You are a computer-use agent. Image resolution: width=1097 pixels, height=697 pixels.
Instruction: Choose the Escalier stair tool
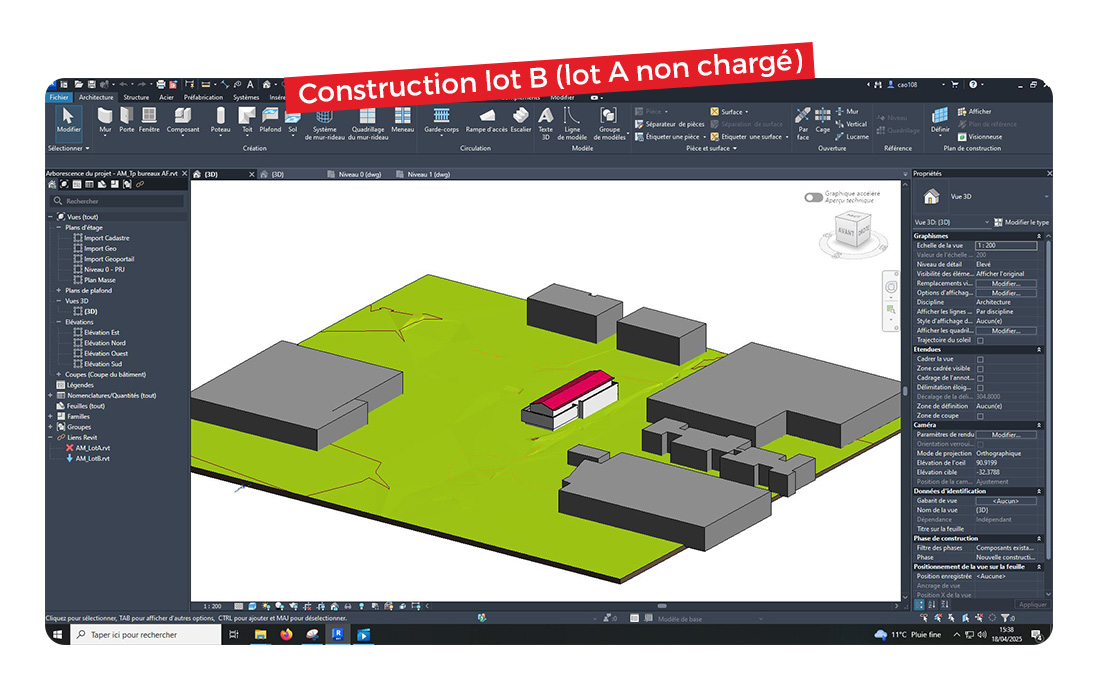pos(521,120)
